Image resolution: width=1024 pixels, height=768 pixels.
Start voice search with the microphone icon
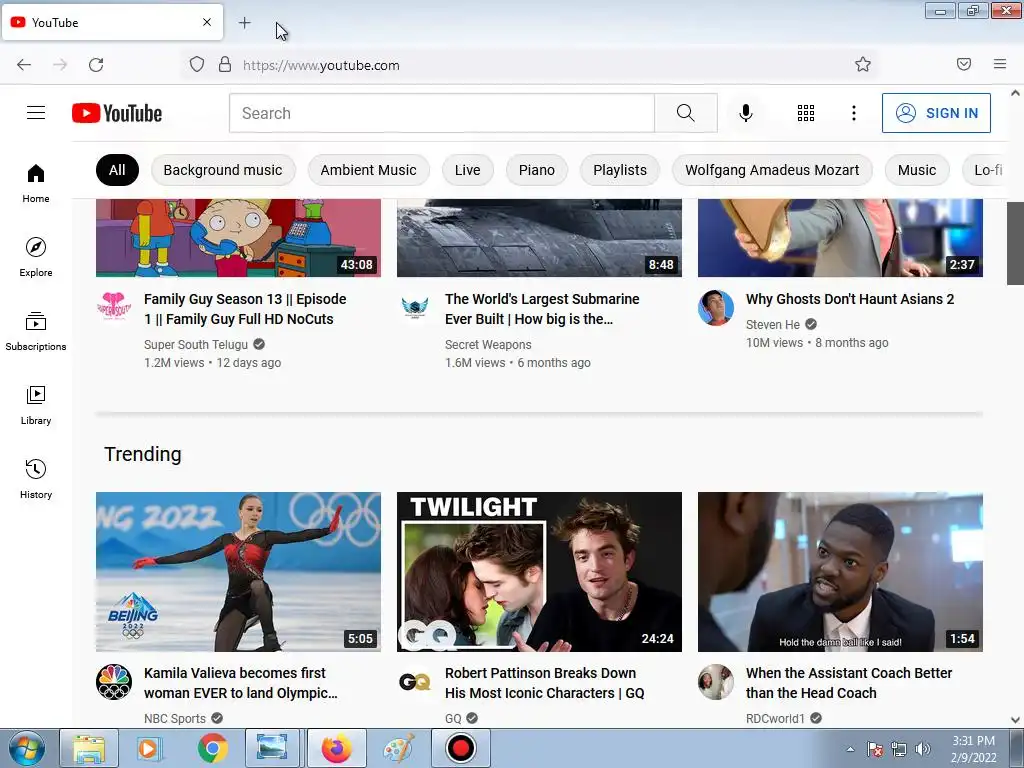pyautogui.click(x=746, y=113)
